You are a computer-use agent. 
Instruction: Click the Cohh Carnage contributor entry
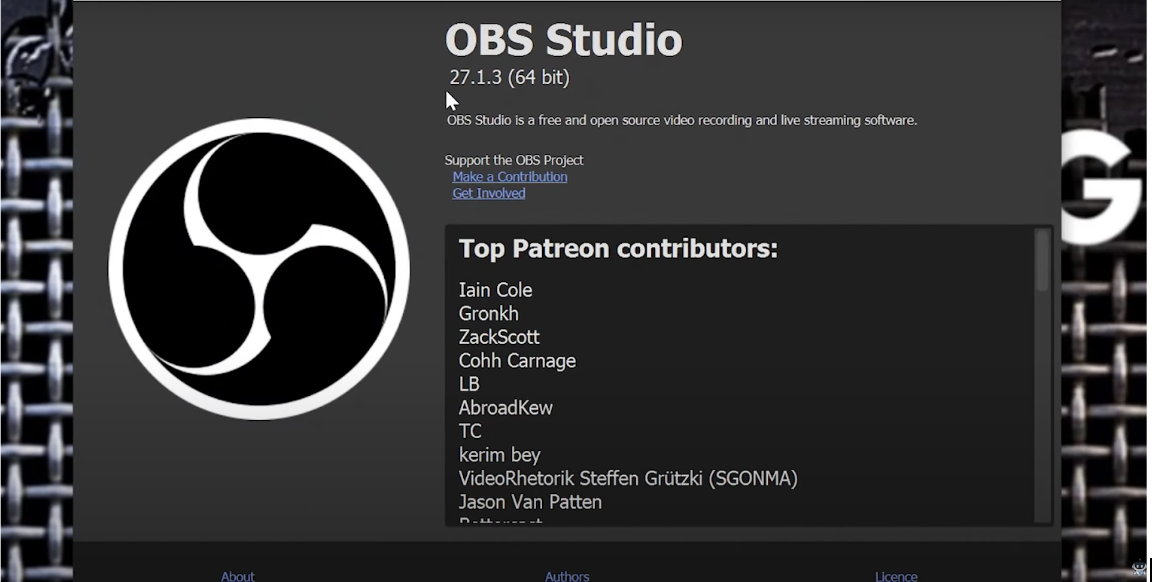tap(517, 361)
